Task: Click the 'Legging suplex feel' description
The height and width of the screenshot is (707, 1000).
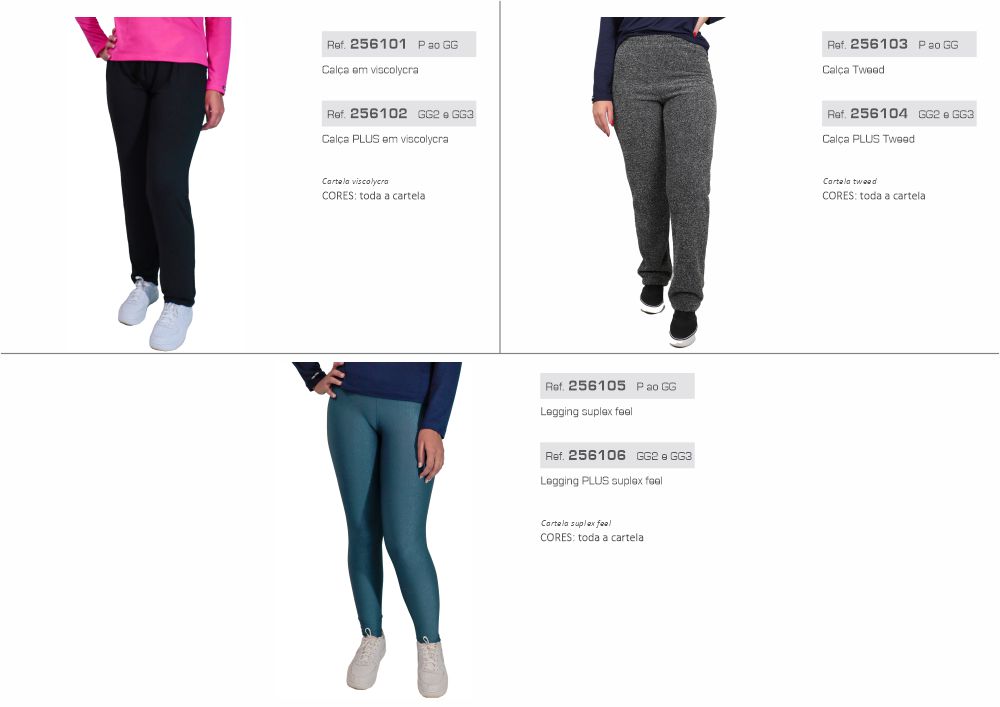Action: 586,411
